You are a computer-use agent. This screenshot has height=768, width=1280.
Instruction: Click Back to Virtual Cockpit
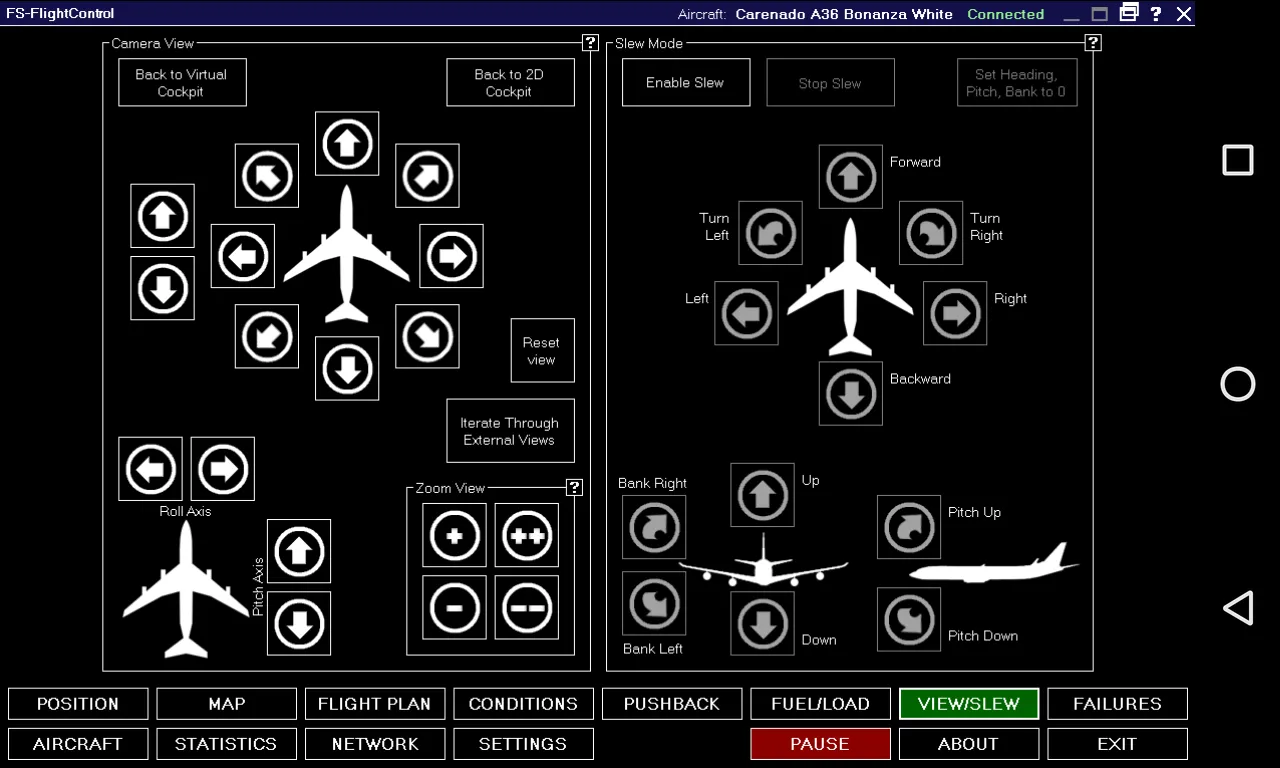pos(182,83)
